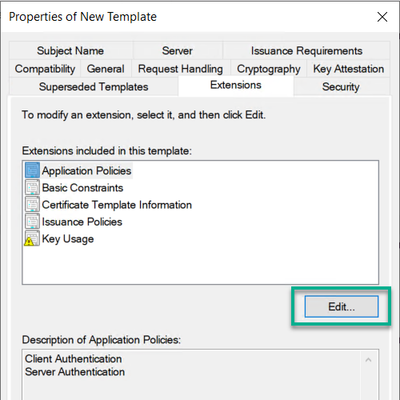Open the Request Handling tab
400x400 pixels.
(x=181, y=69)
